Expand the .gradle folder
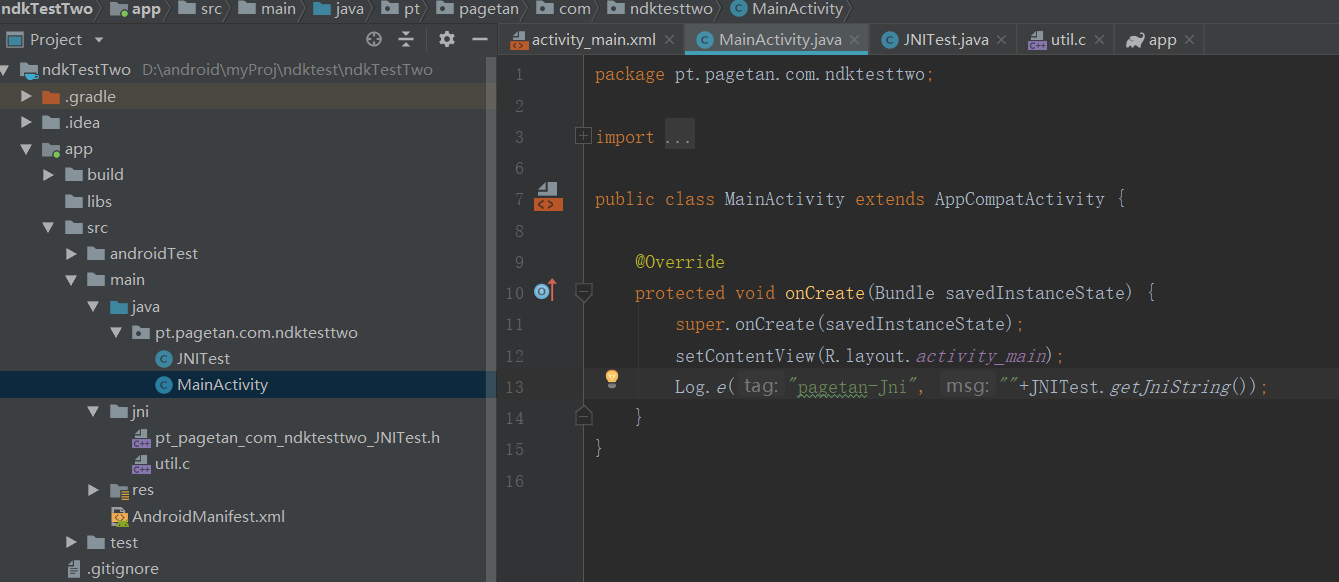Image resolution: width=1339 pixels, height=582 pixels. (27, 97)
